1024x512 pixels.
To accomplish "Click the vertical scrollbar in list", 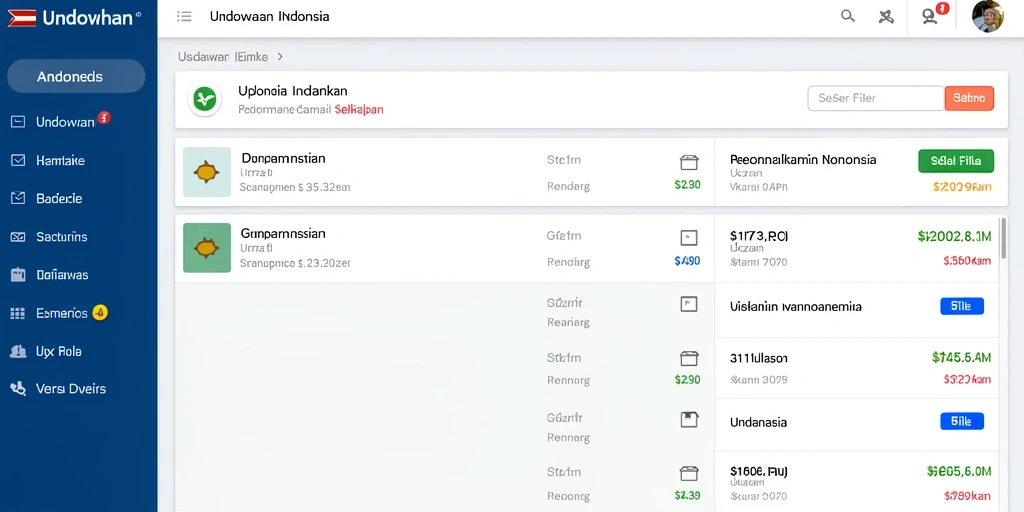I will [x=1003, y=238].
